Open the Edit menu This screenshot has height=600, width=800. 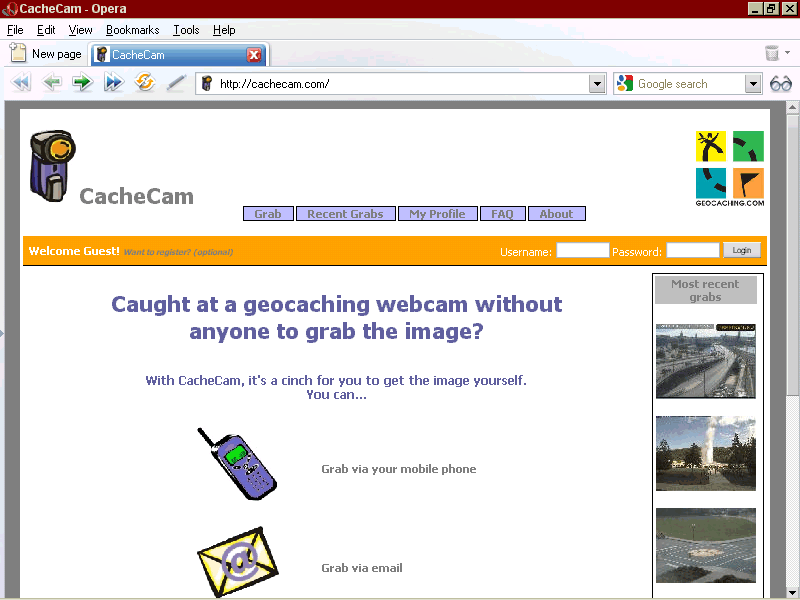[x=46, y=30]
